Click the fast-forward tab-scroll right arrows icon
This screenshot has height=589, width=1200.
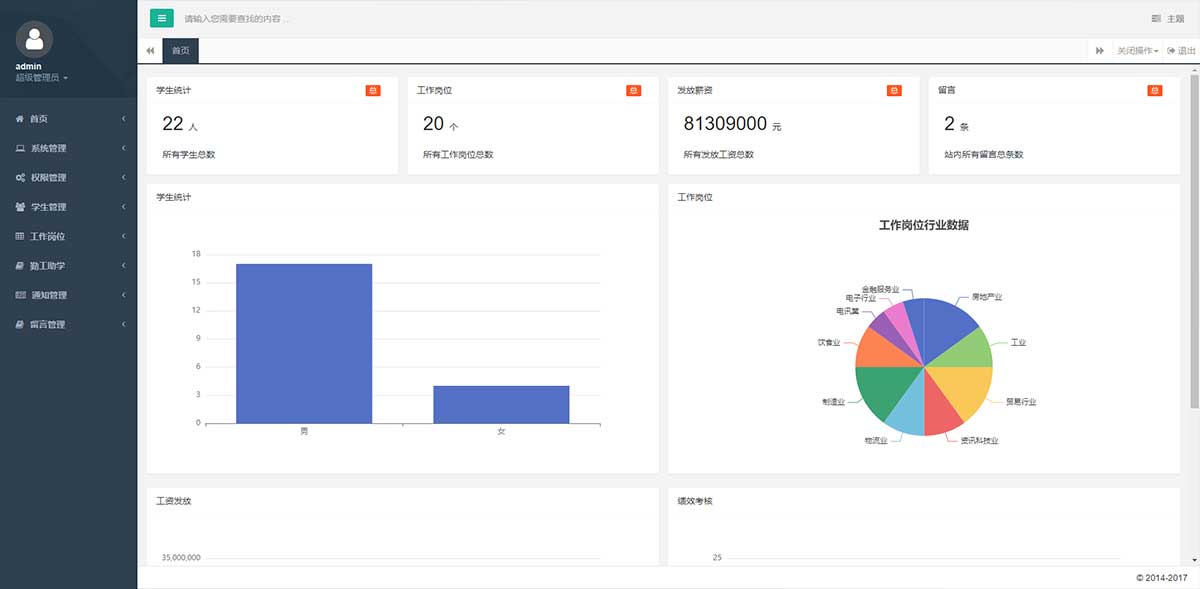tap(1099, 51)
